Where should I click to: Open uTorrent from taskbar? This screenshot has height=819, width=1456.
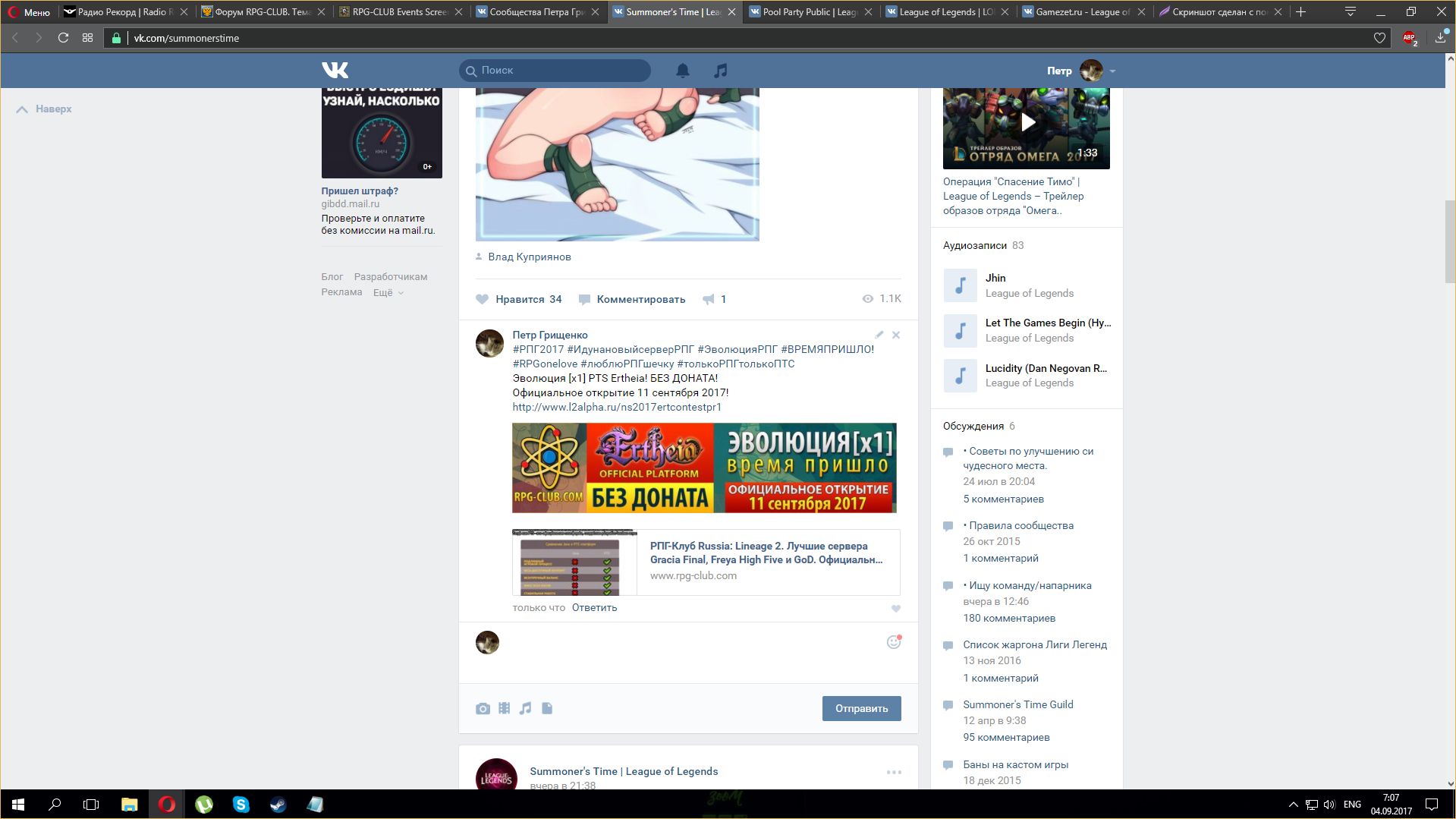[x=203, y=805]
